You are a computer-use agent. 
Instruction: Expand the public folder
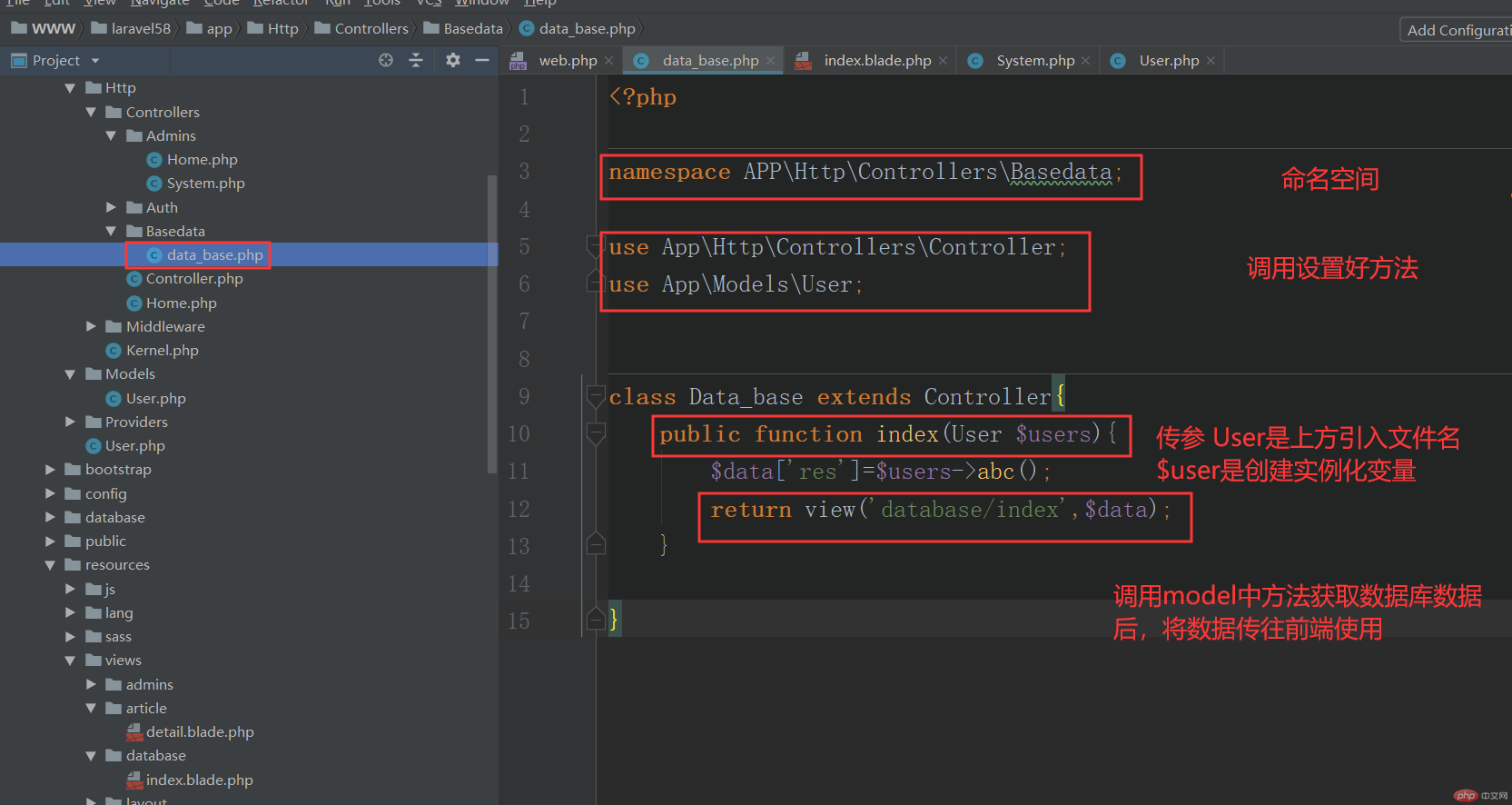point(51,542)
